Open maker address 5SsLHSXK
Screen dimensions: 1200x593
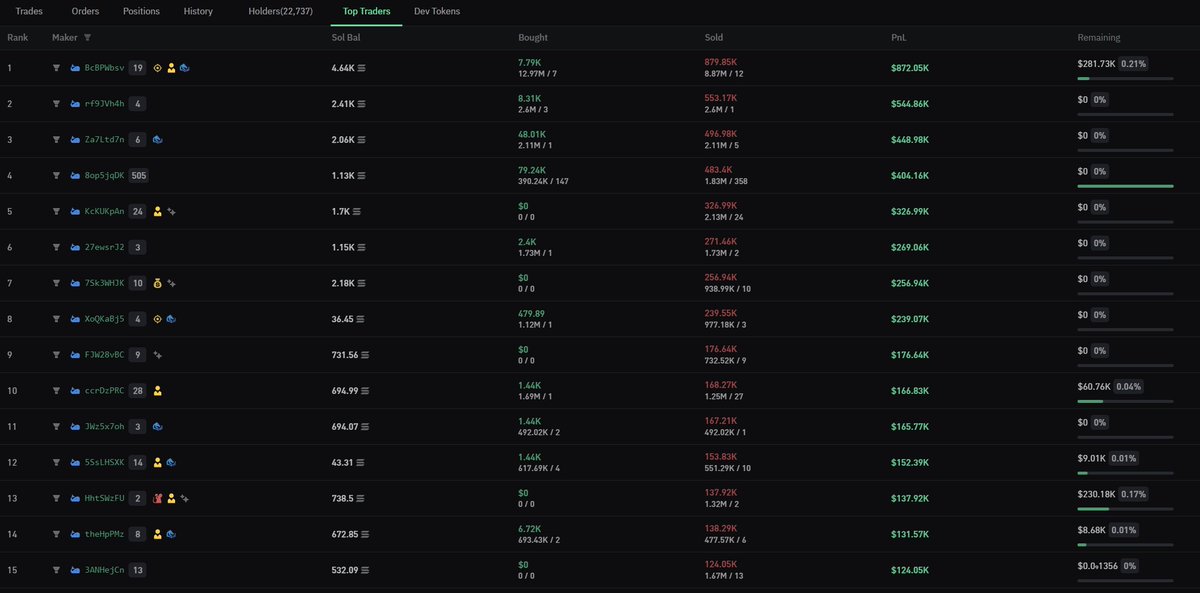click(105, 463)
